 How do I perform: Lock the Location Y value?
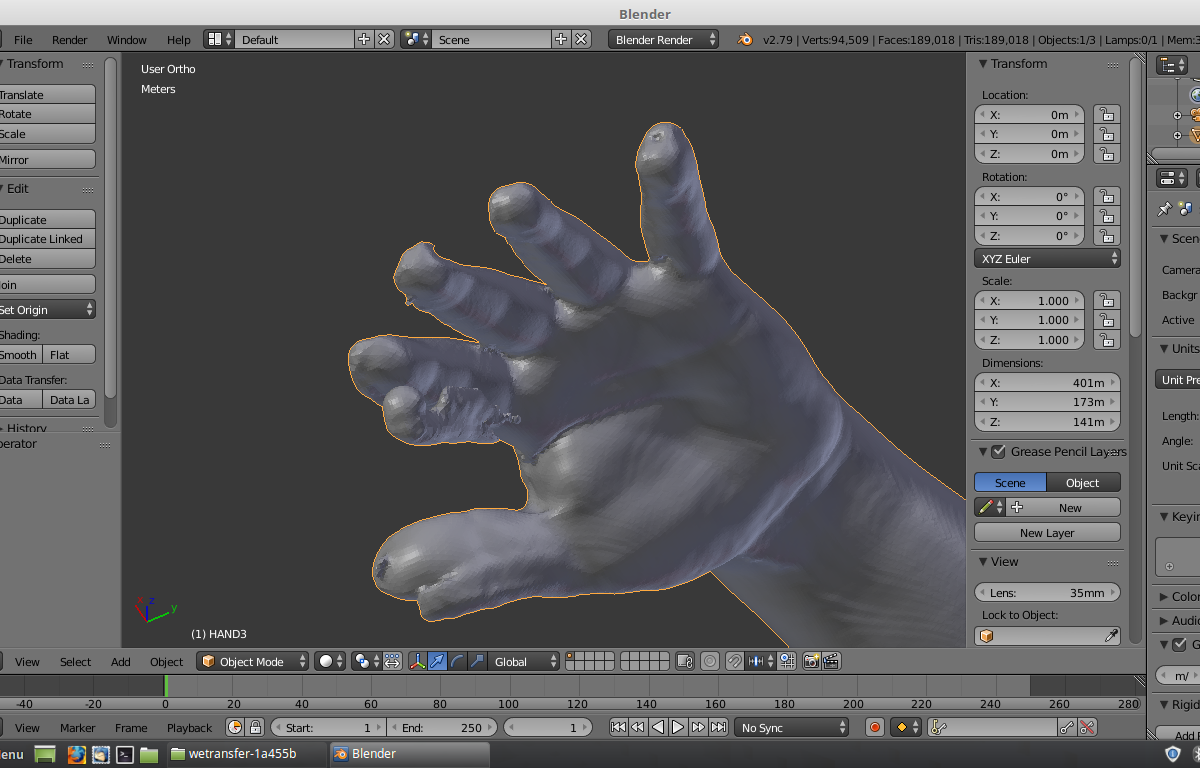point(1106,134)
